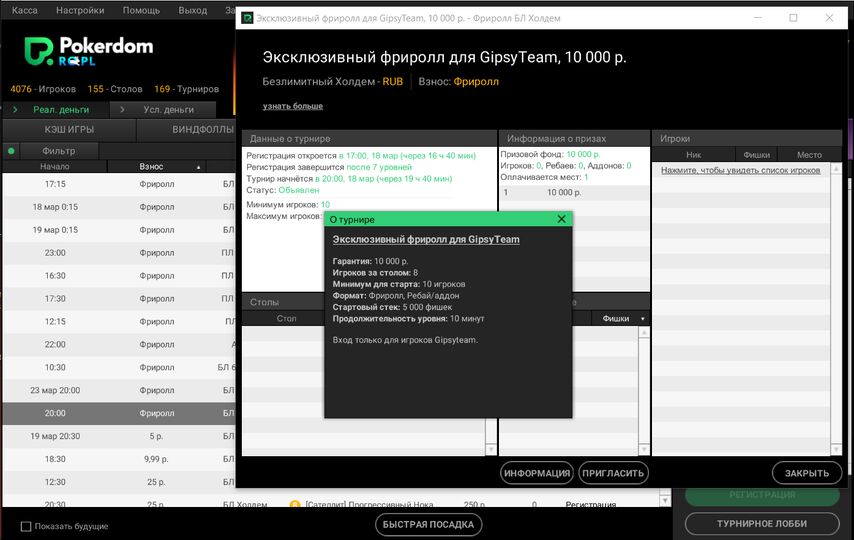The width and height of the screenshot is (854, 540).
Task: Select the '23 мар 20:00' tournament row
Action: 119,390
